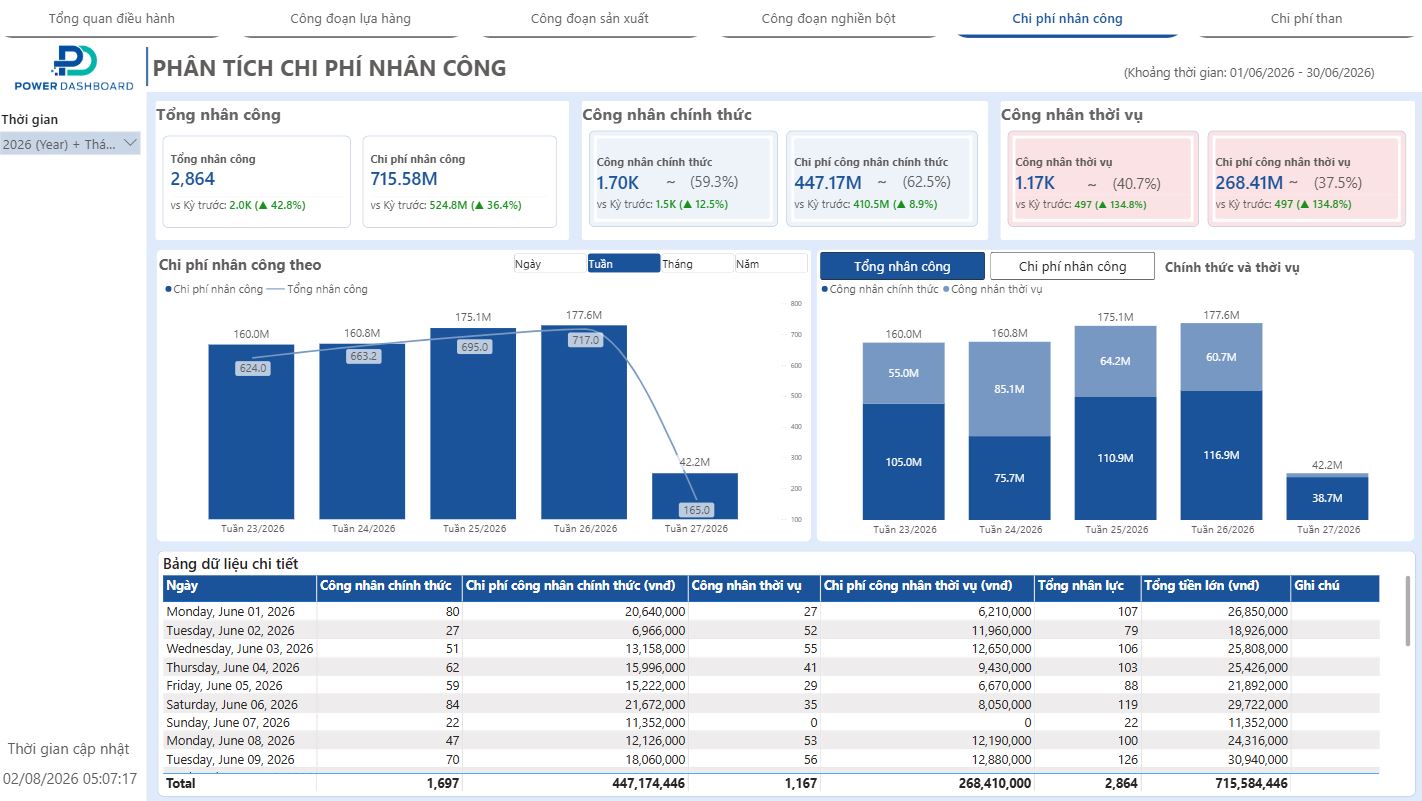The height and width of the screenshot is (801, 1422).
Task: Expand the Thời gian dropdown chevron
Action: click(130, 144)
